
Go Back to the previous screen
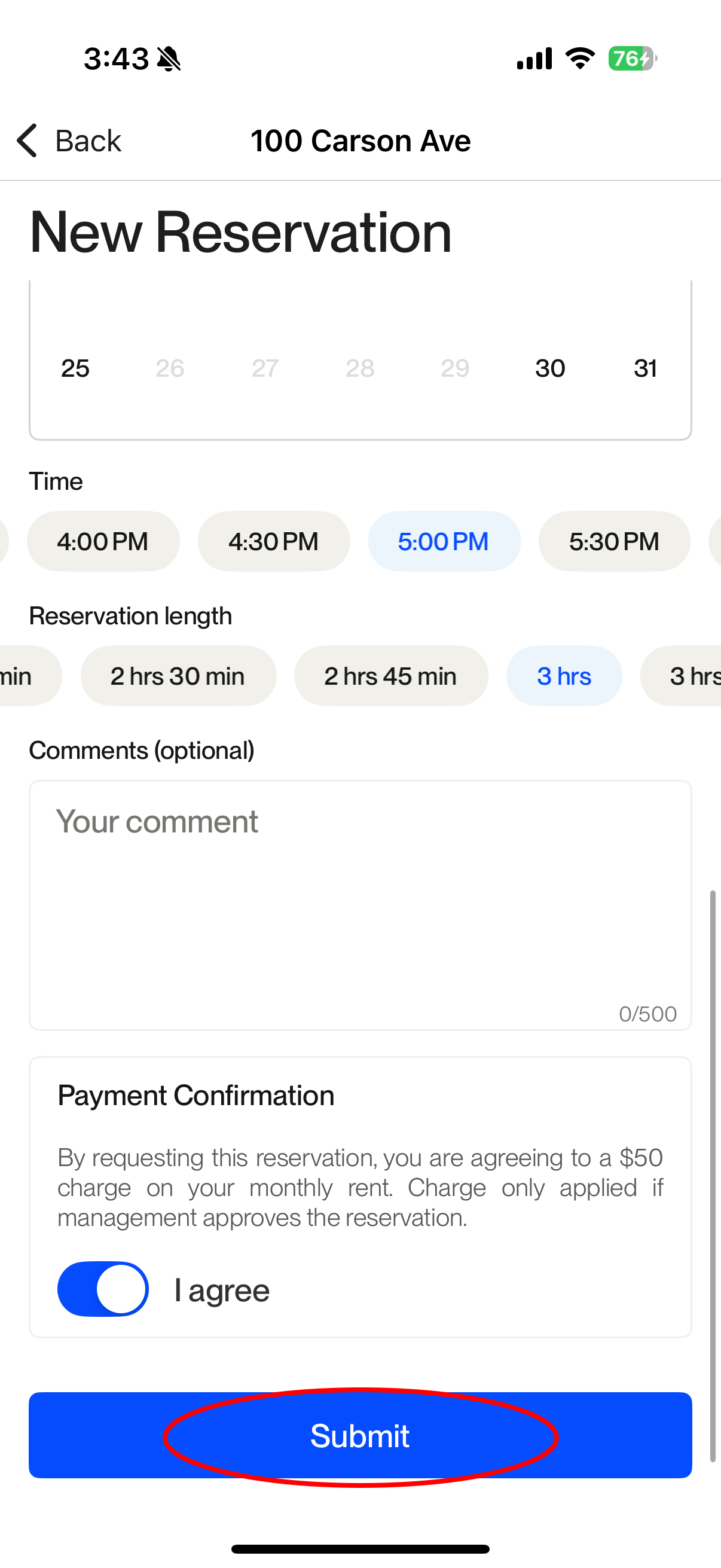click(x=68, y=141)
